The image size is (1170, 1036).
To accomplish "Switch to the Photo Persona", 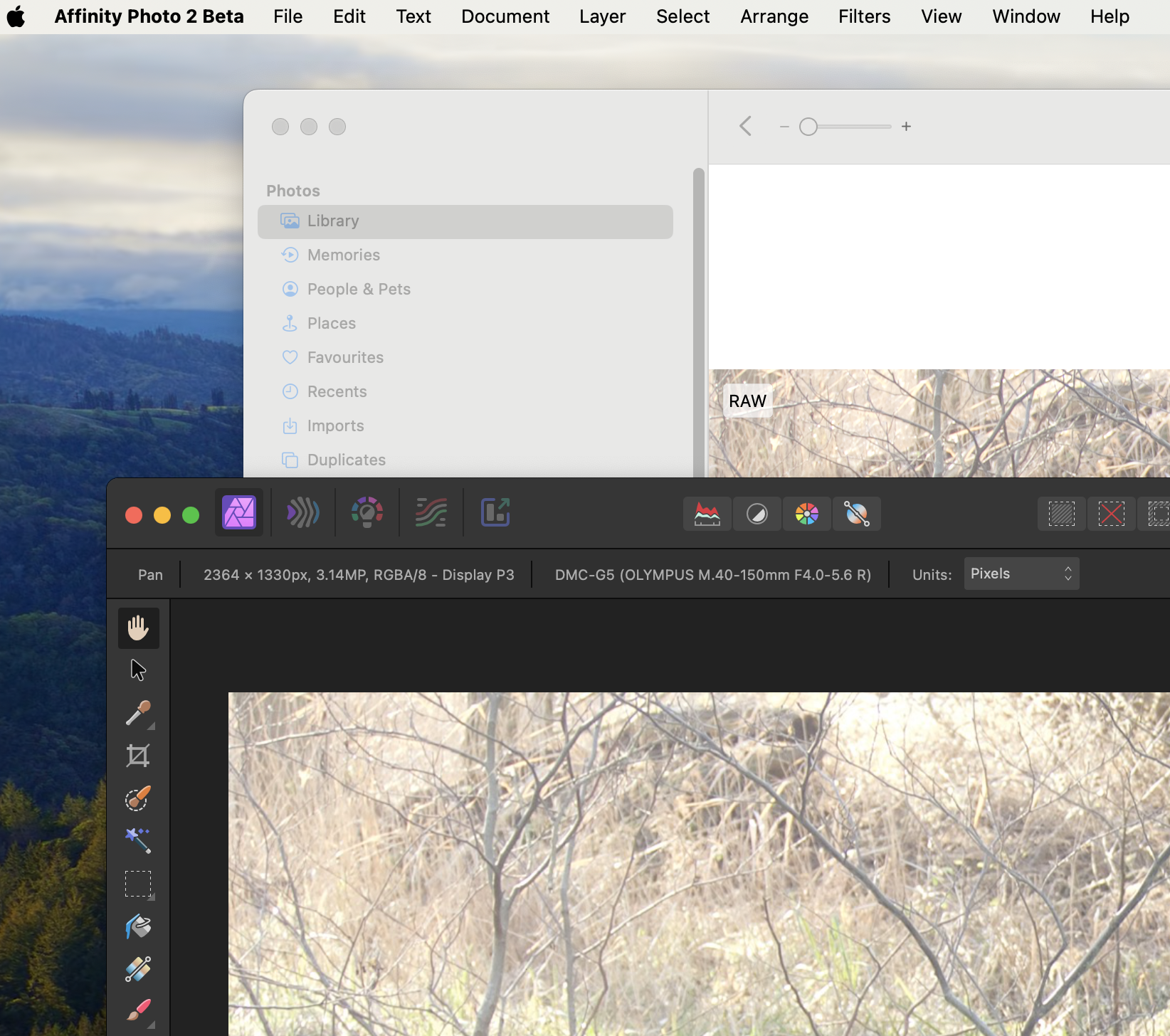I will coord(239,512).
